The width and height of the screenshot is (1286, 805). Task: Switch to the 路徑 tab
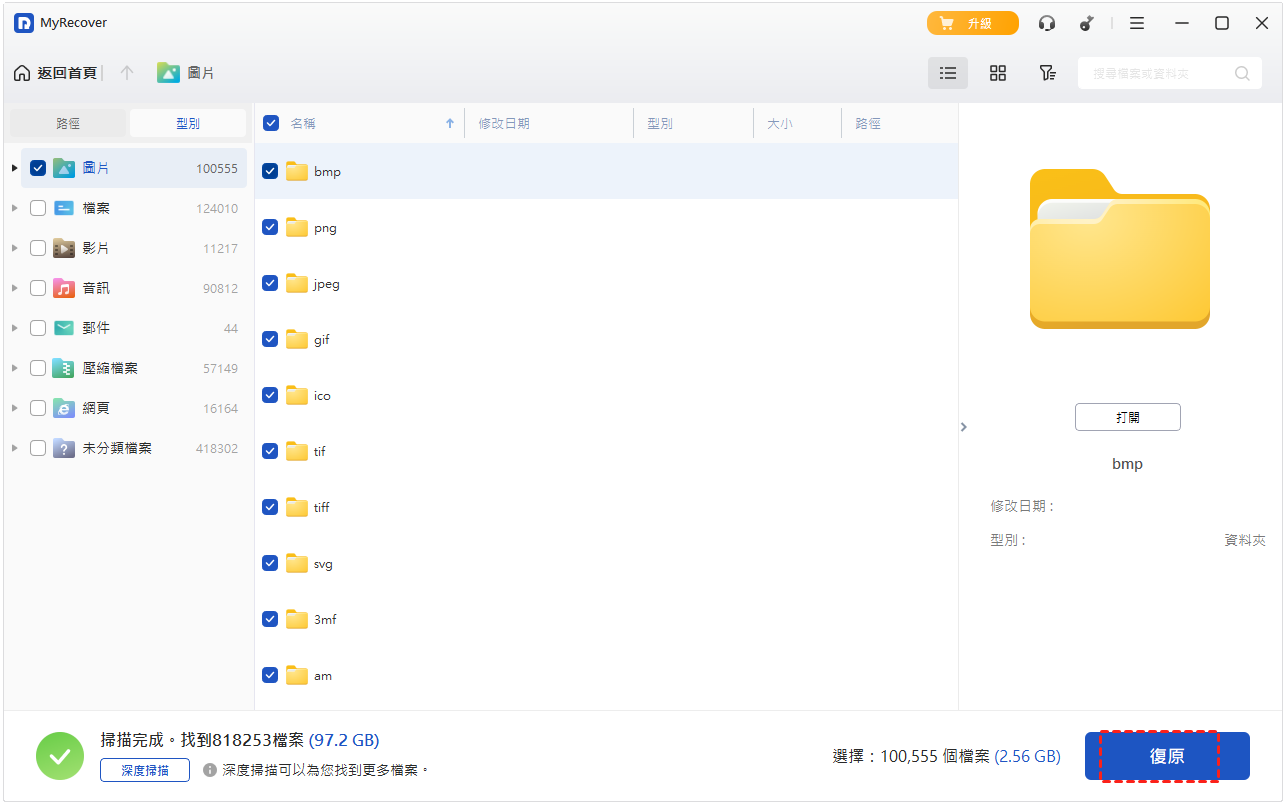coord(68,123)
